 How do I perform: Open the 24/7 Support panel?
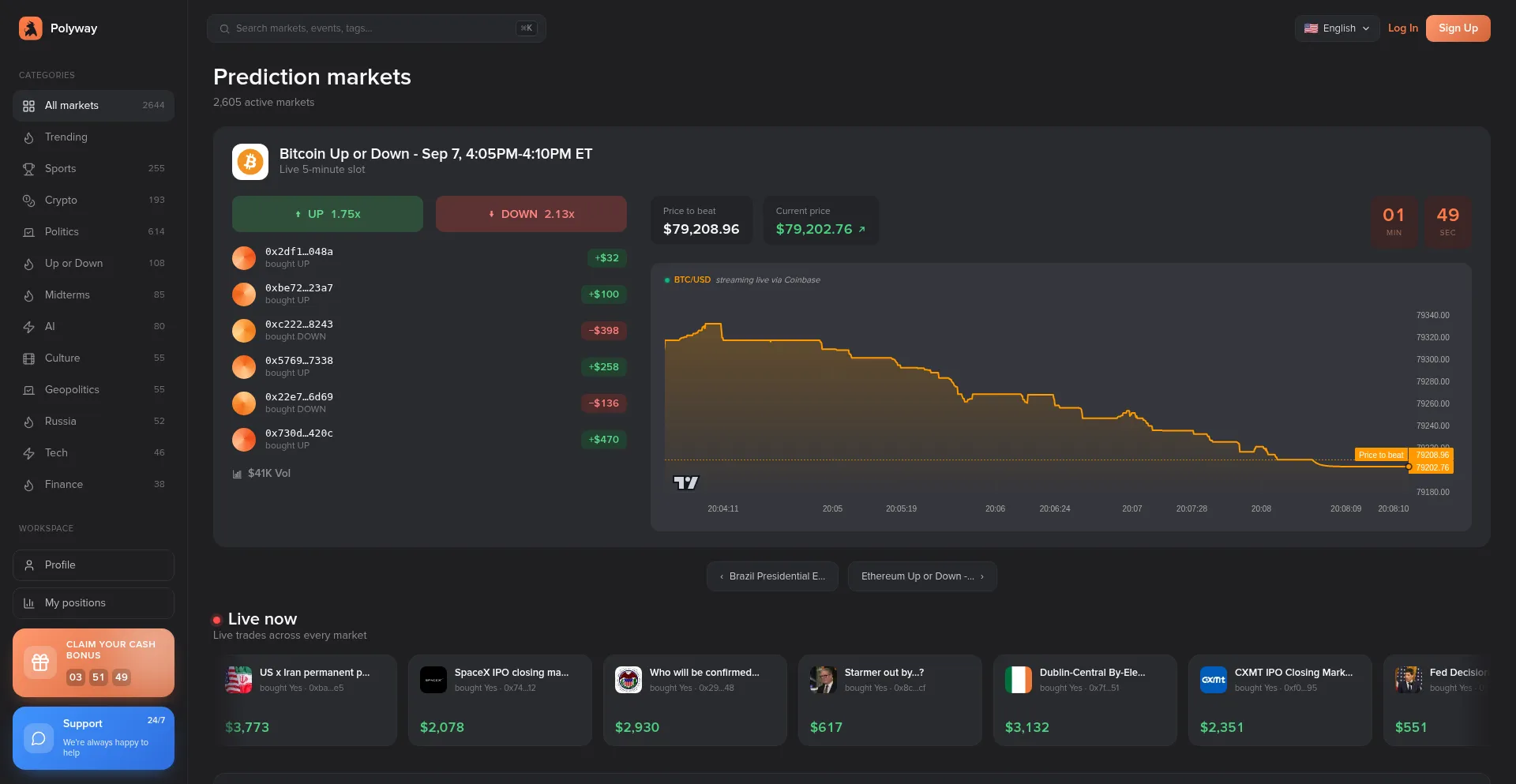point(93,738)
